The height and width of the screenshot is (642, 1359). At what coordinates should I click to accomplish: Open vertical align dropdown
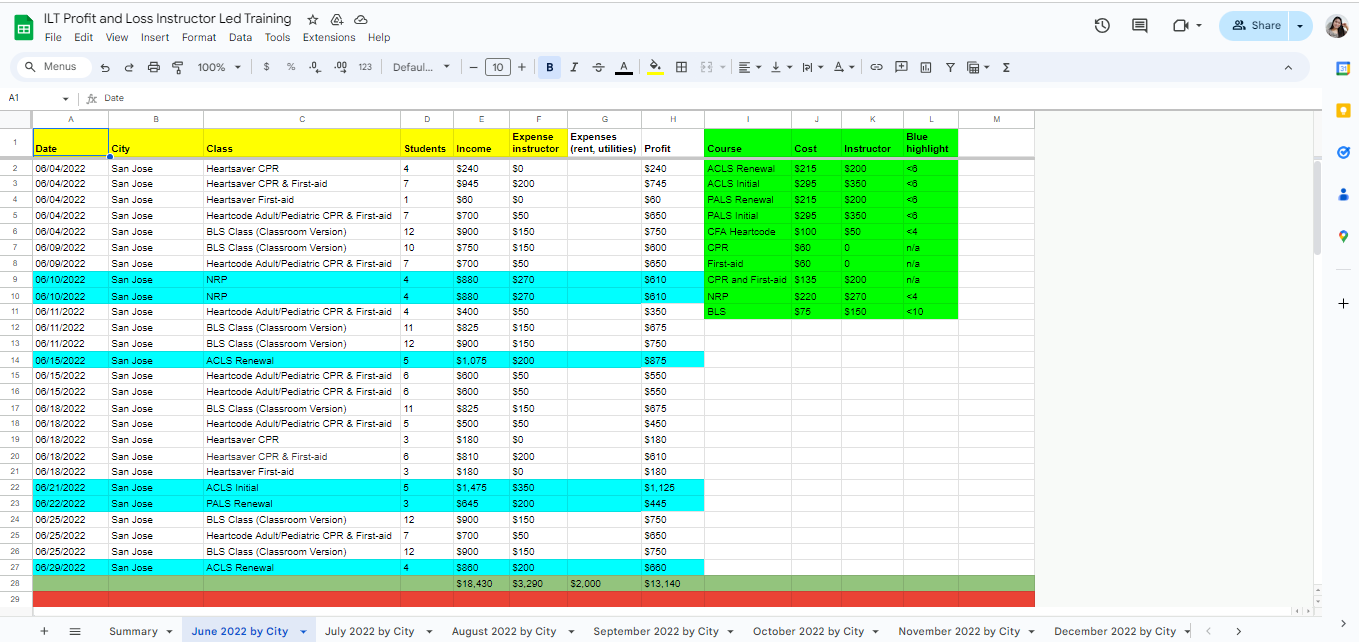pos(779,67)
